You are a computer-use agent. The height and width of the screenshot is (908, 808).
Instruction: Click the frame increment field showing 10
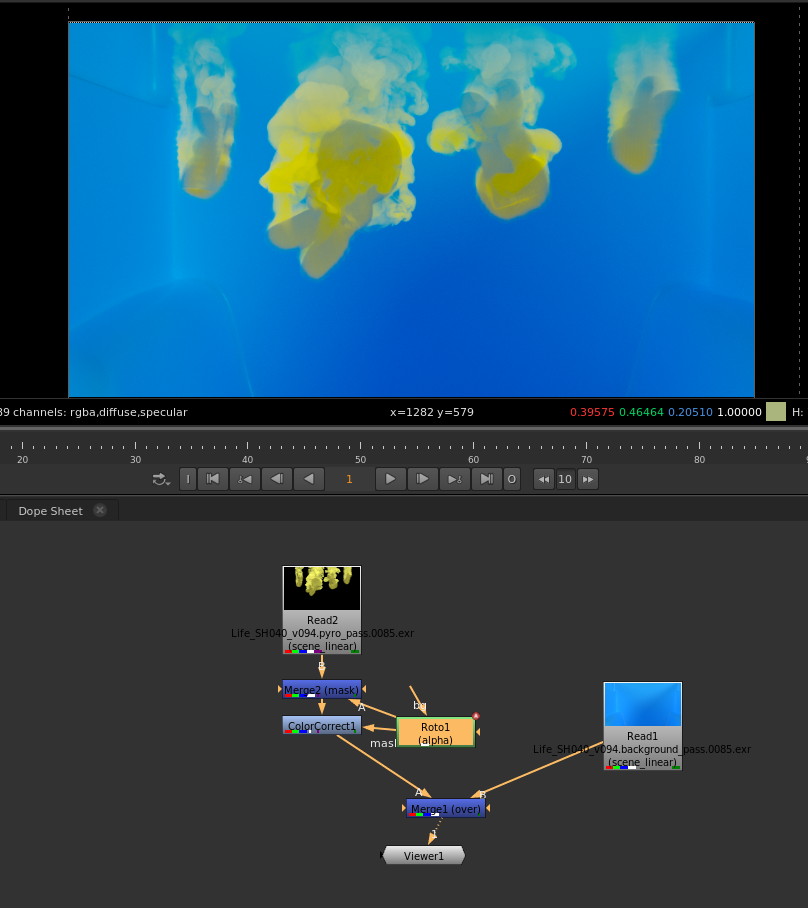click(x=565, y=479)
